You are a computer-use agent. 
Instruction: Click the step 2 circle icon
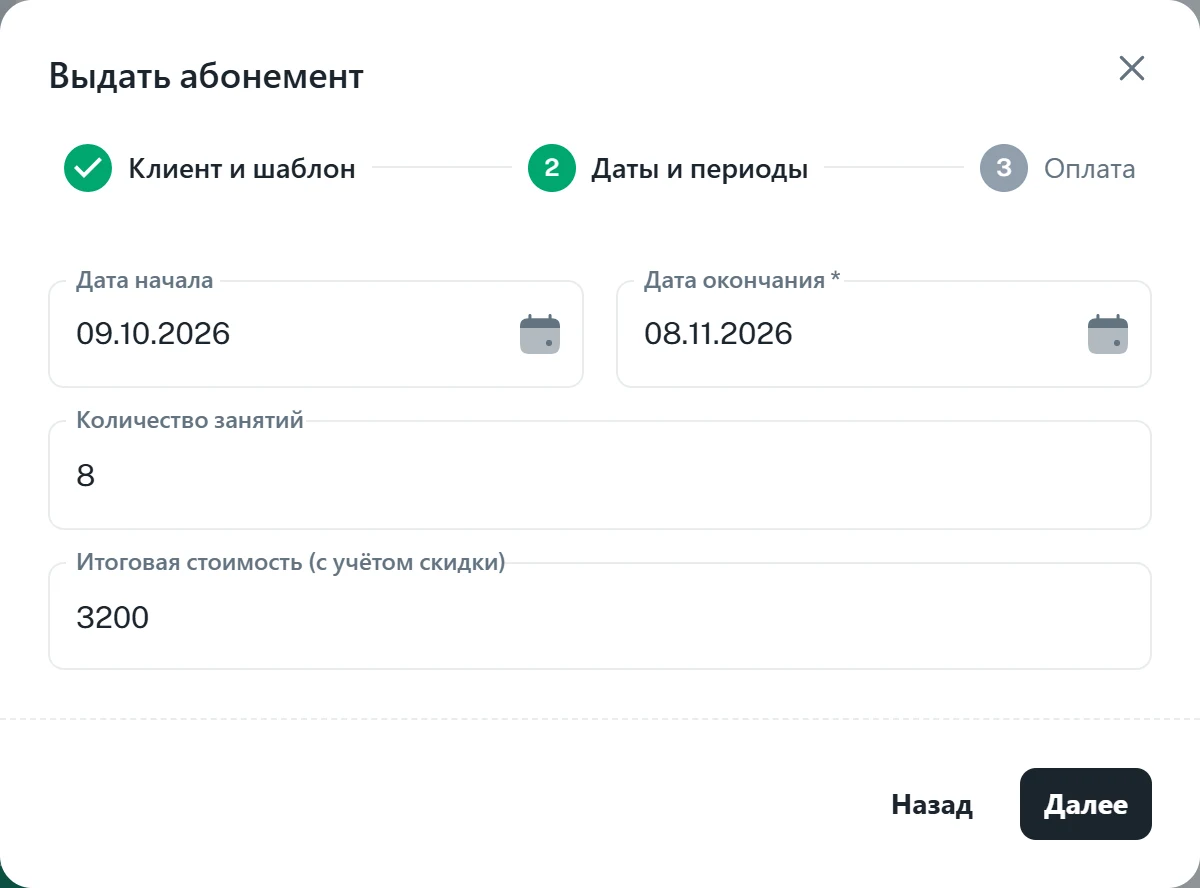[552, 168]
